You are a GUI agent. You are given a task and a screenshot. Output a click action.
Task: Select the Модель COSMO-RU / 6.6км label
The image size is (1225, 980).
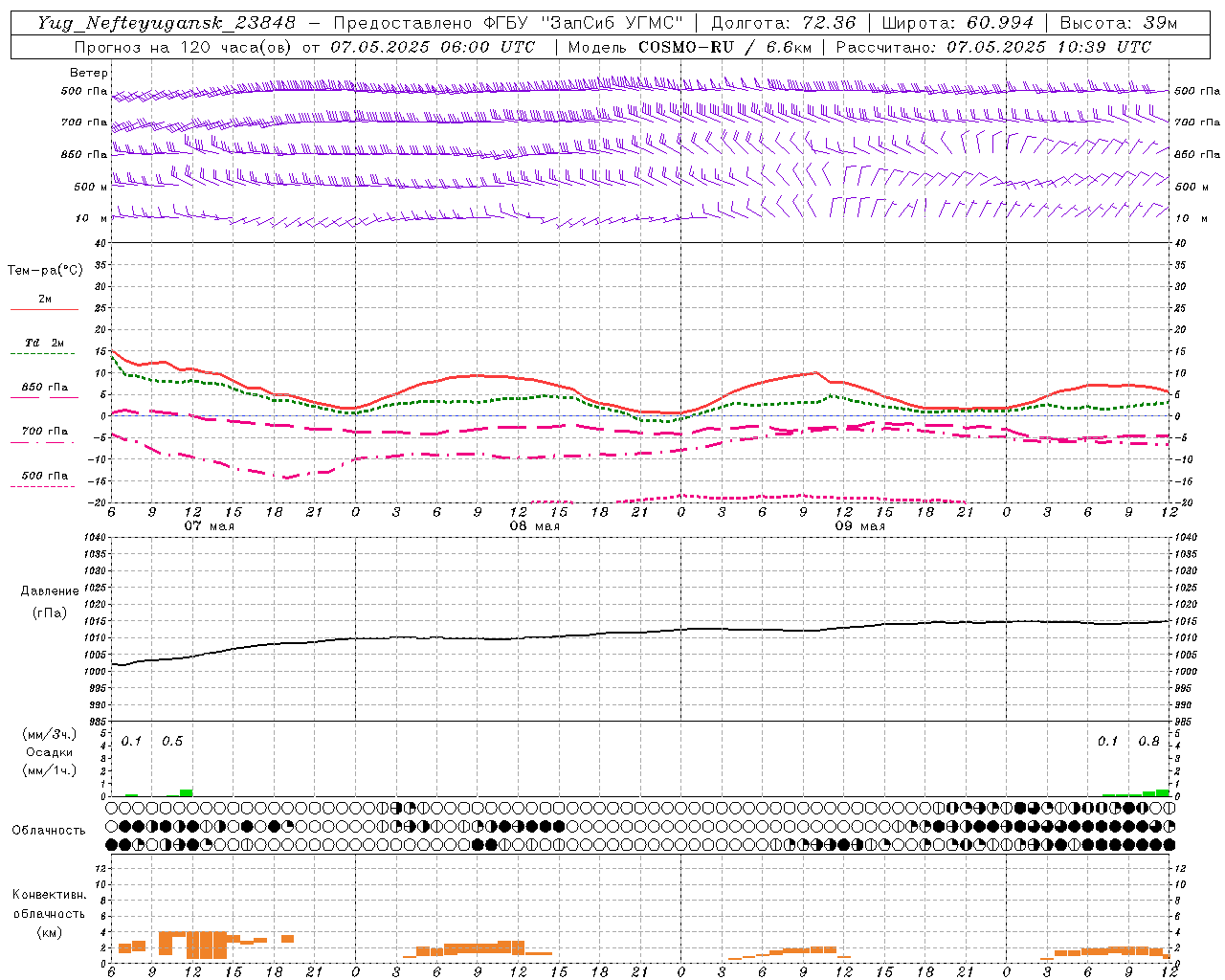(x=690, y=47)
